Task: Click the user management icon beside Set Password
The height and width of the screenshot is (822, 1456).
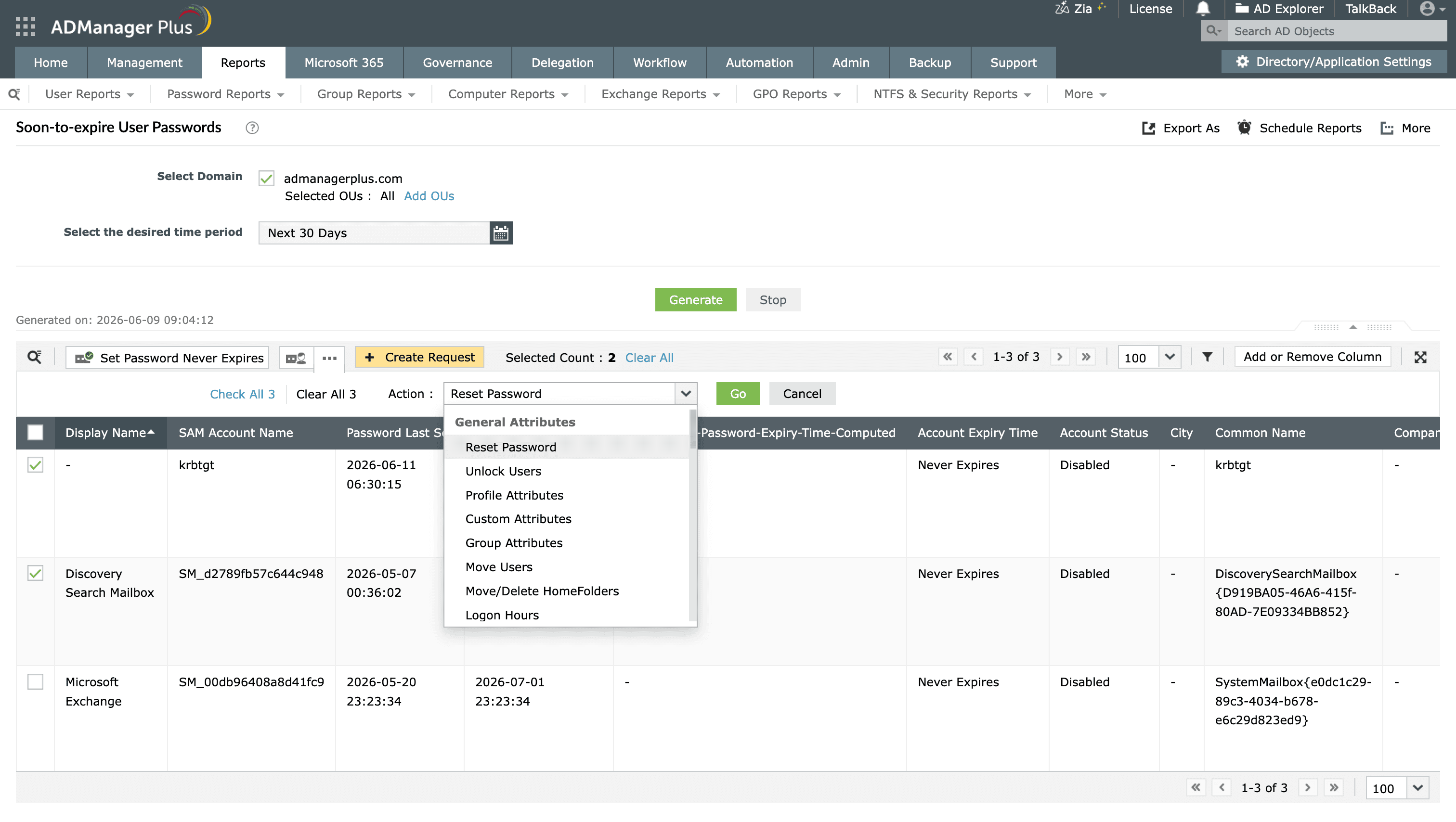Action: (x=296, y=358)
